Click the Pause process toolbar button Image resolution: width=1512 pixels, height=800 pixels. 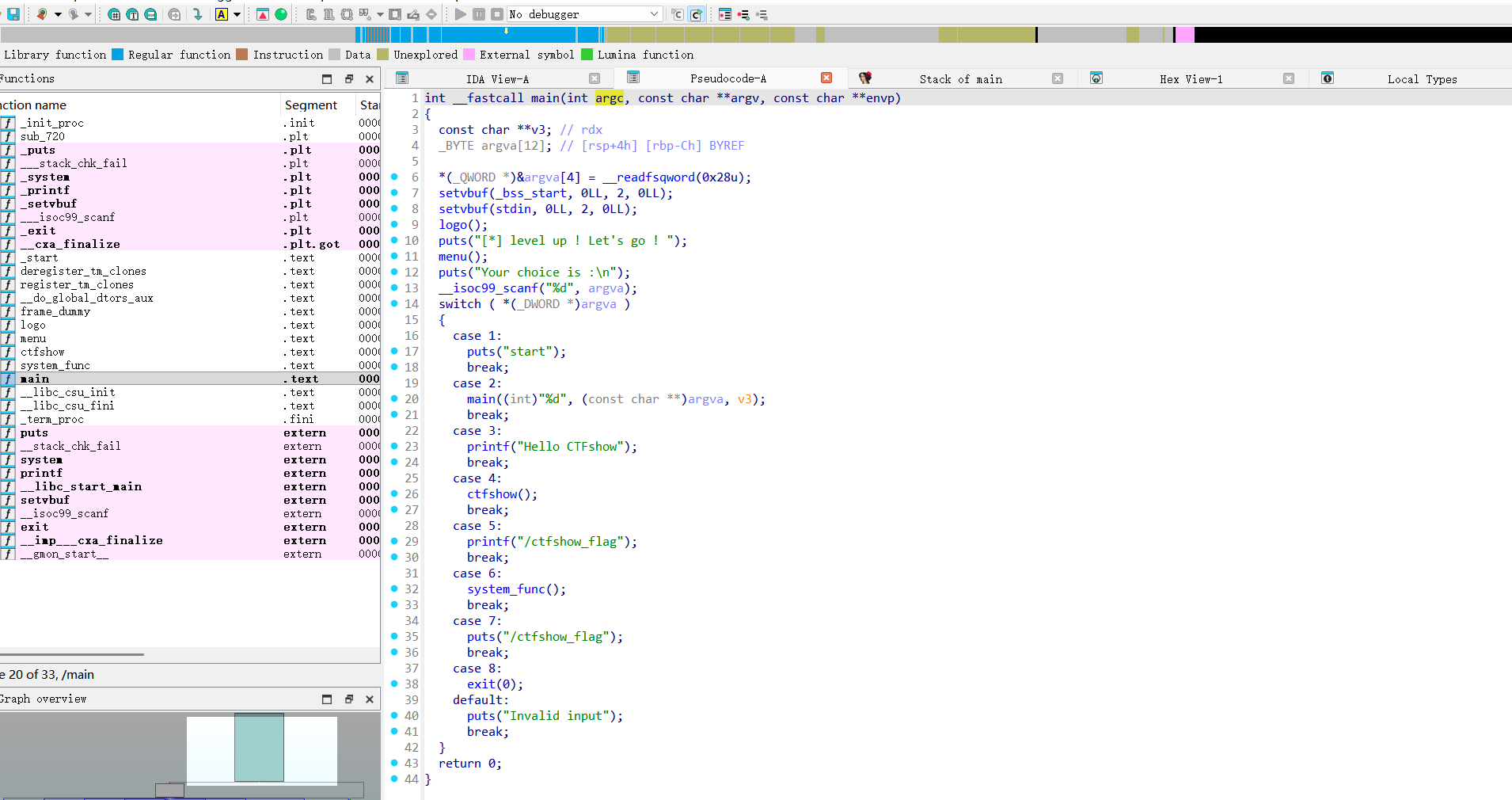[x=479, y=14]
